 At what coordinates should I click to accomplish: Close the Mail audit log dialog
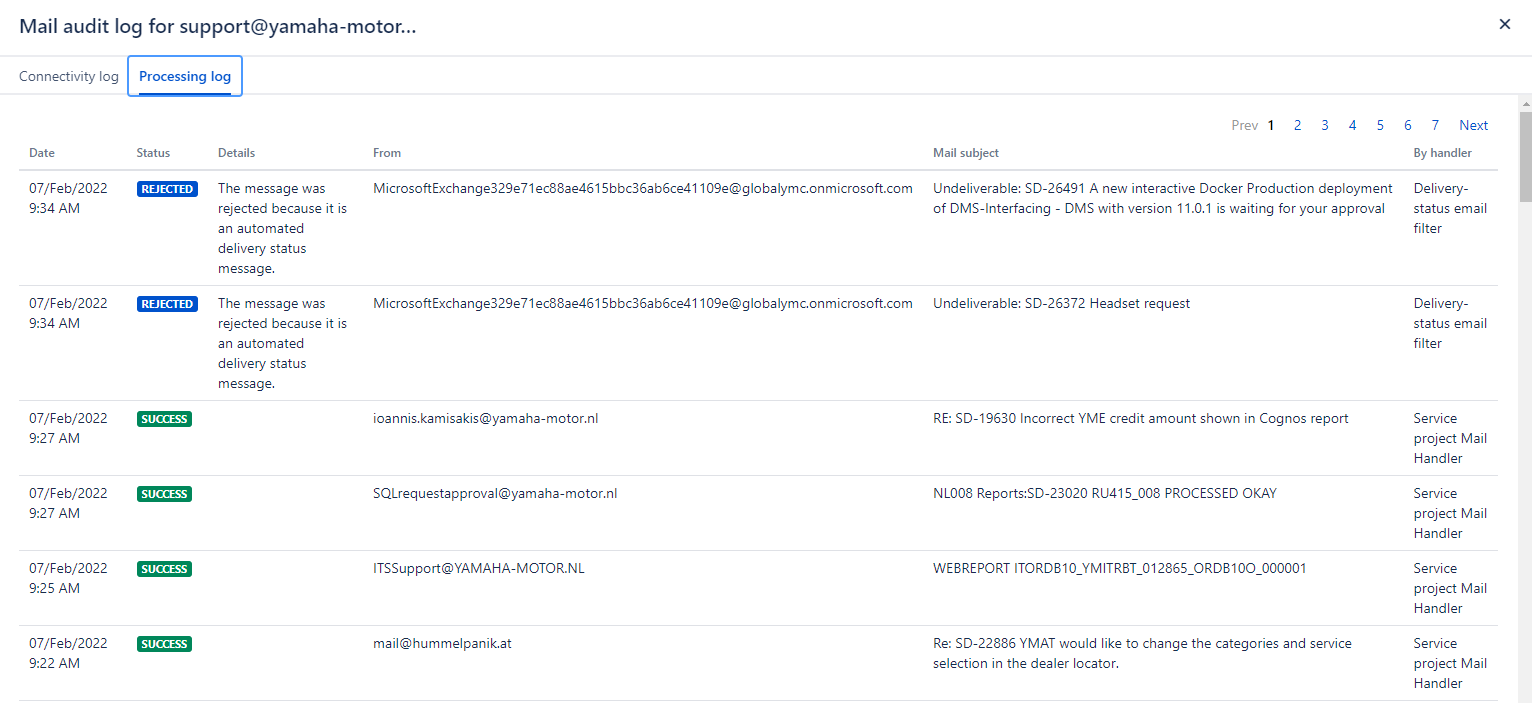pyautogui.click(x=1504, y=24)
